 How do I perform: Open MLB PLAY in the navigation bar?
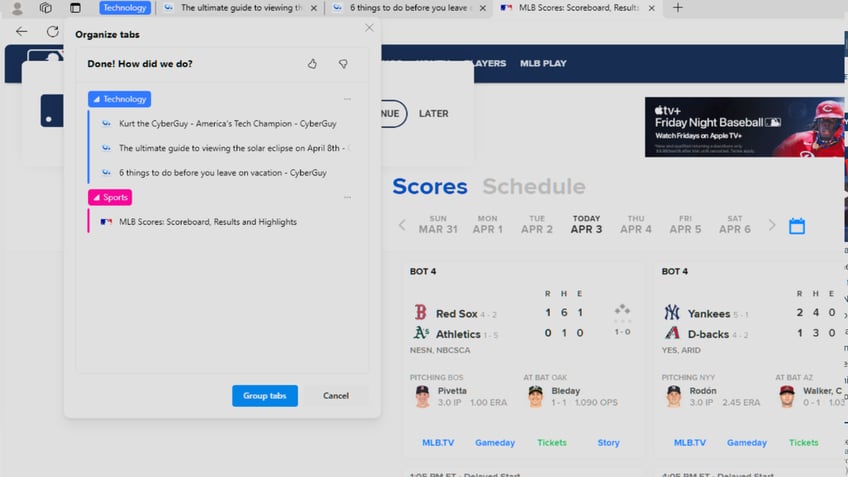point(544,63)
